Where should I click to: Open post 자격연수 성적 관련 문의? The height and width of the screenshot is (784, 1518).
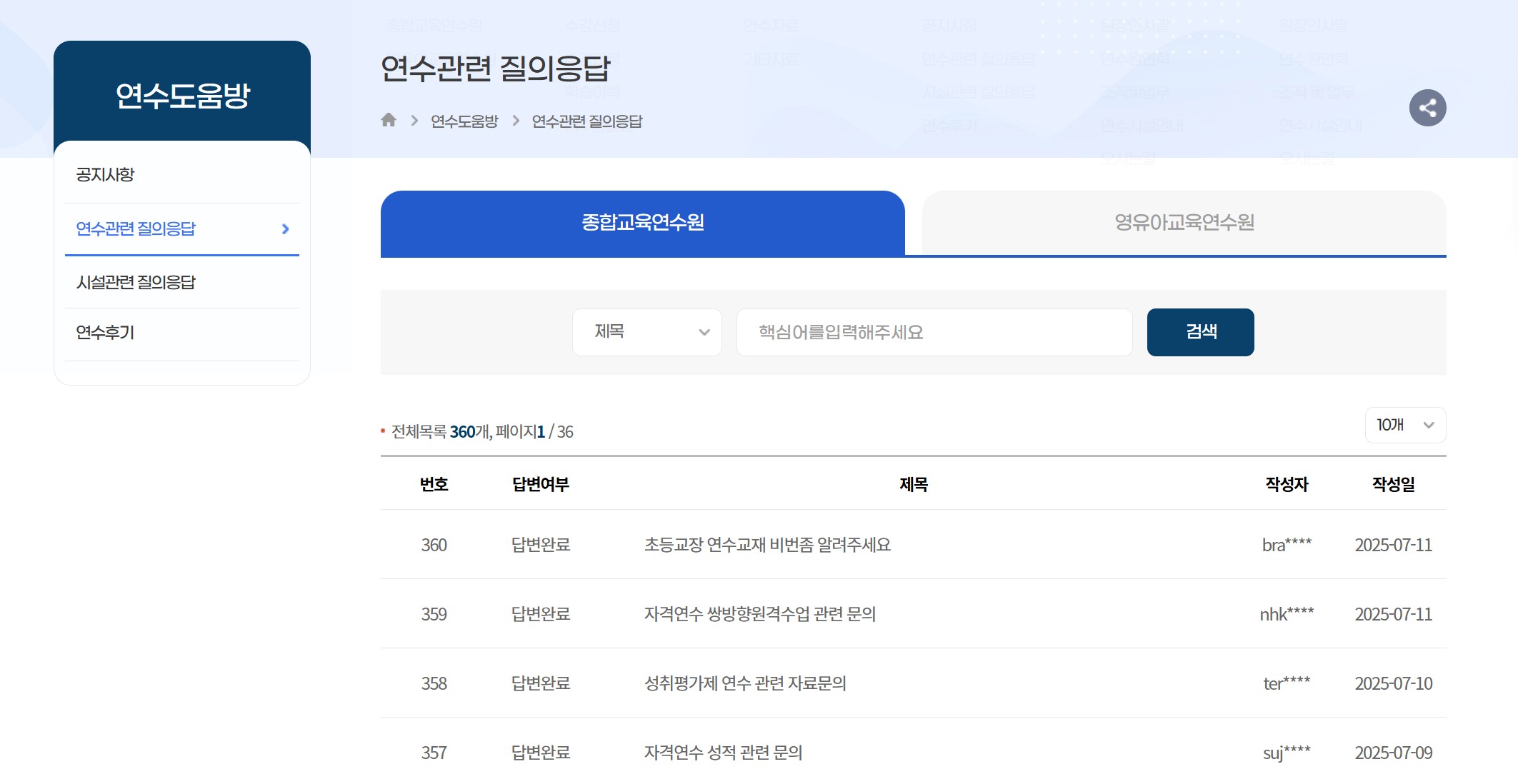(723, 753)
